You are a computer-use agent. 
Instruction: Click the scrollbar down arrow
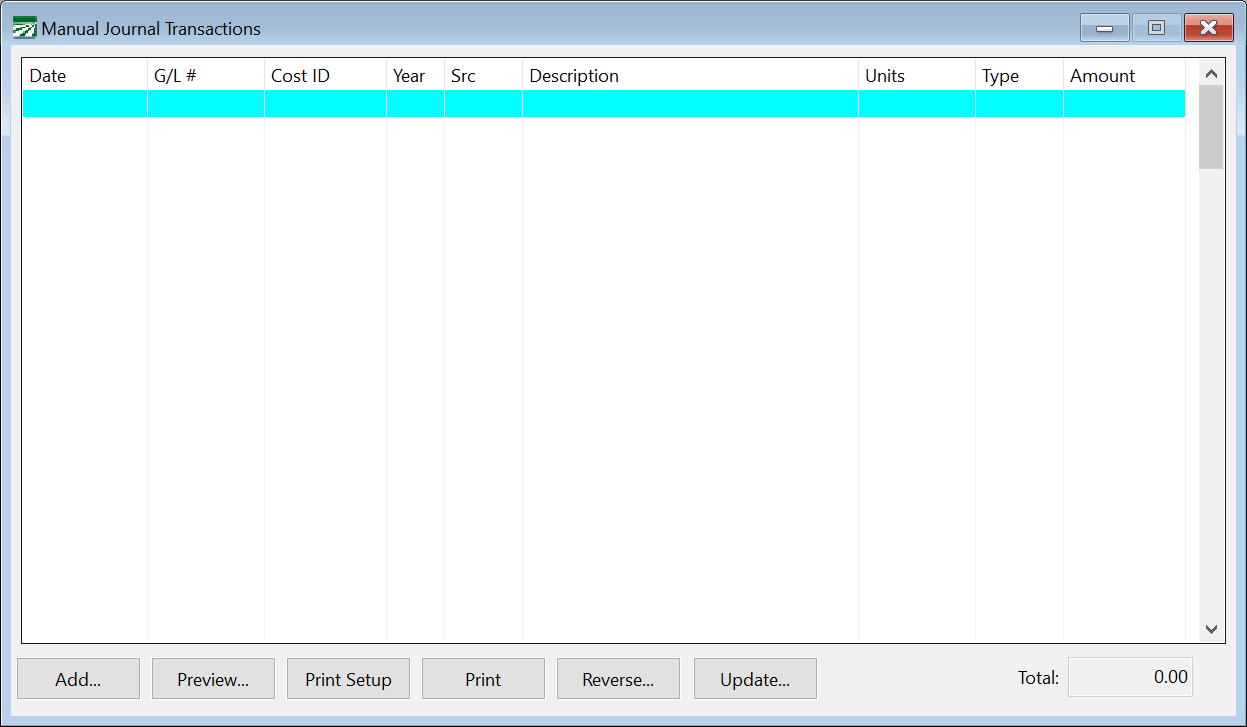(1211, 630)
